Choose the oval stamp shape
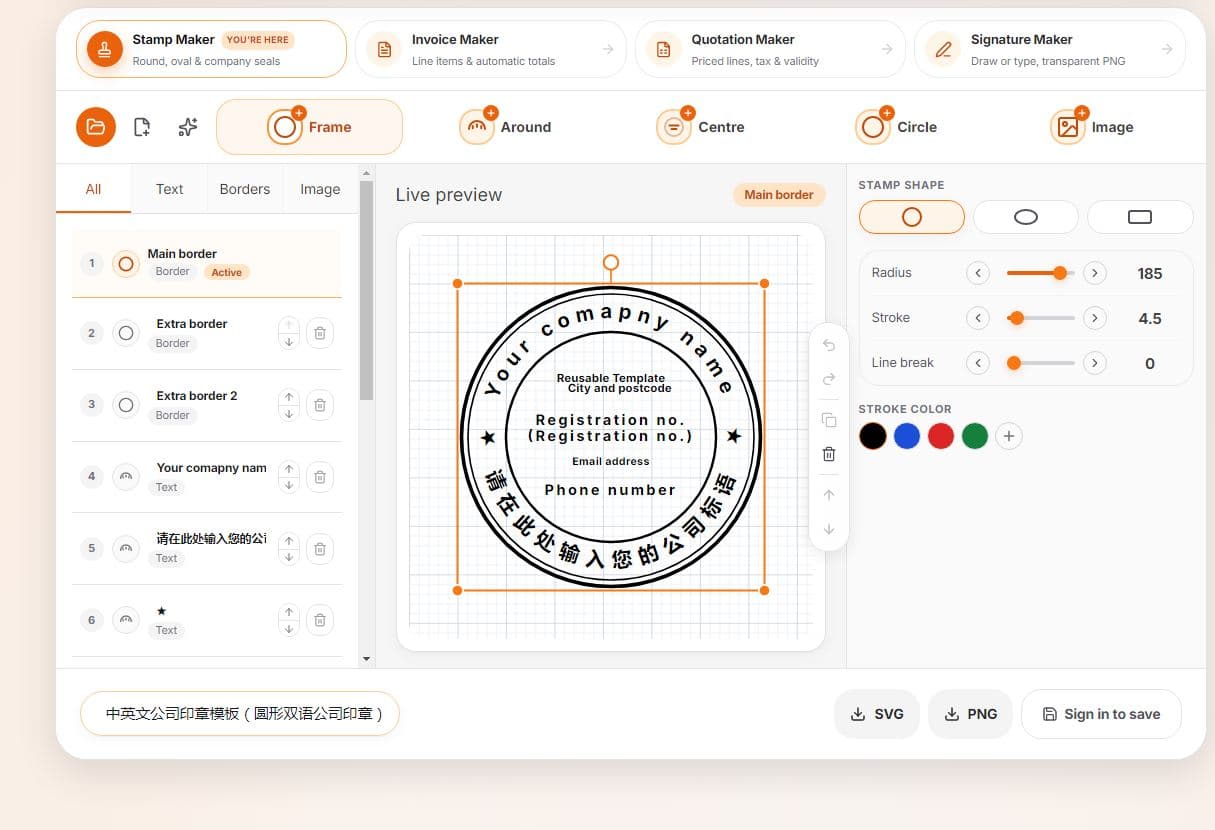This screenshot has height=830, width=1215. click(x=1026, y=217)
